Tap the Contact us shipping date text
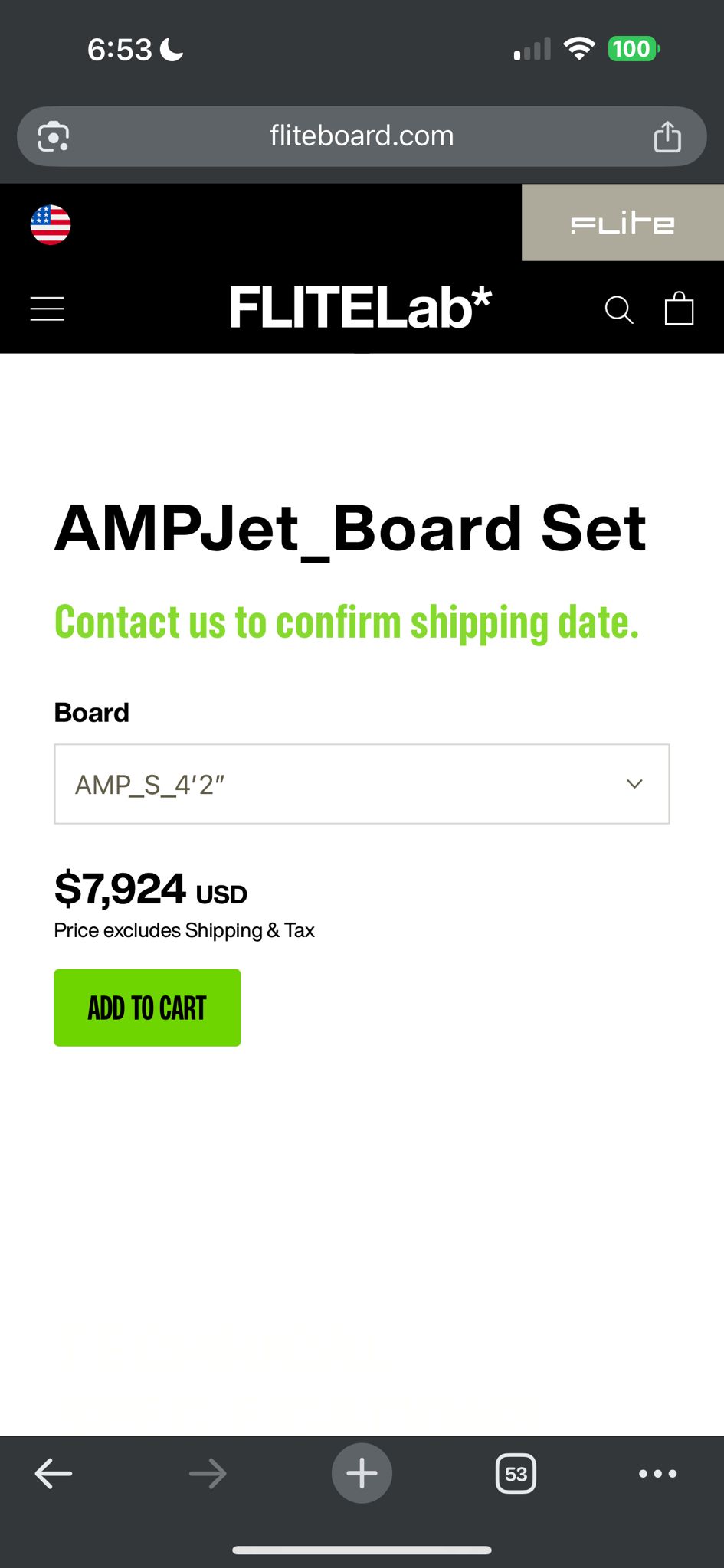This screenshot has width=724, height=1568. [x=346, y=622]
